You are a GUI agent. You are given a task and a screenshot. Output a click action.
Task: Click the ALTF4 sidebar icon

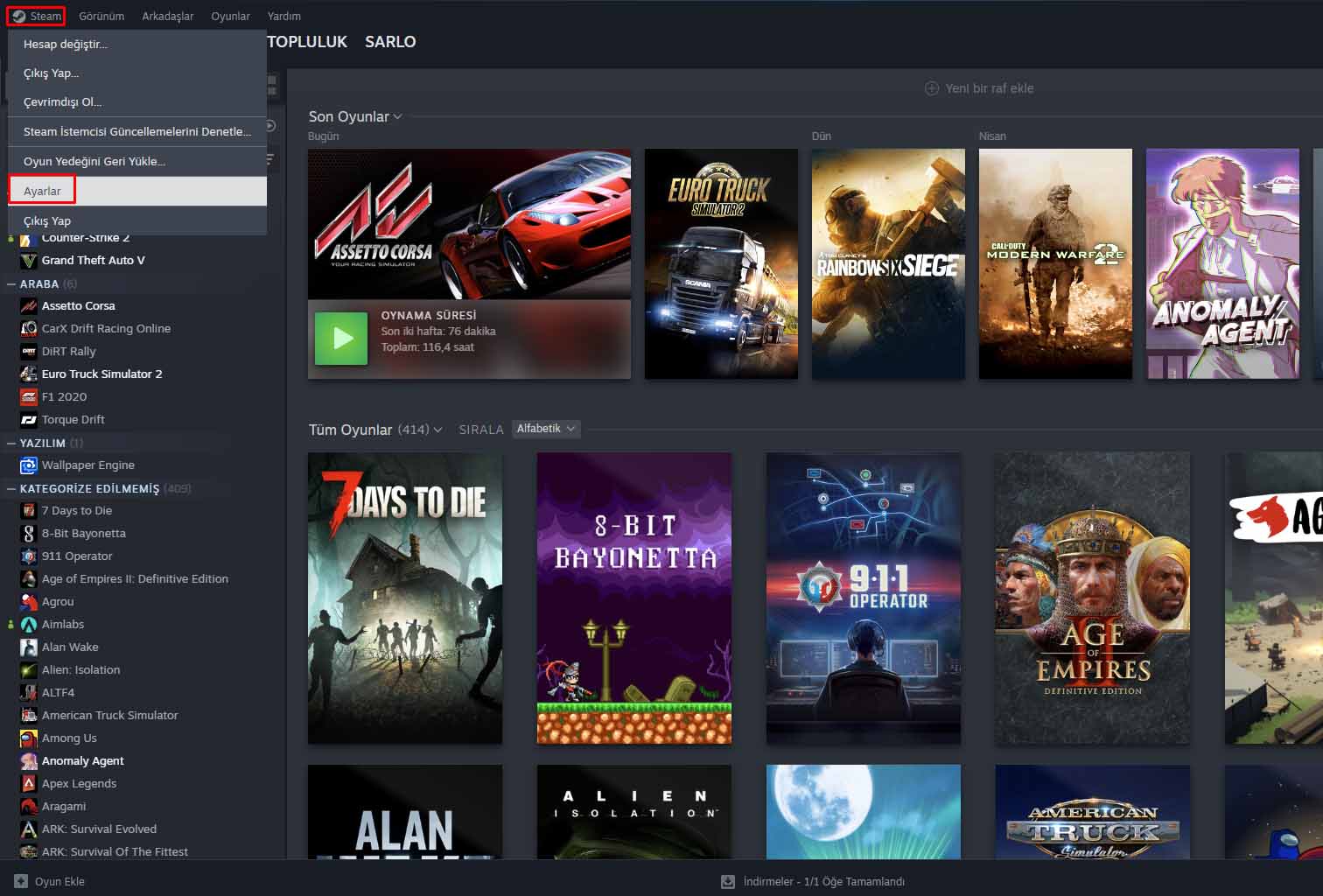(x=28, y=692)
